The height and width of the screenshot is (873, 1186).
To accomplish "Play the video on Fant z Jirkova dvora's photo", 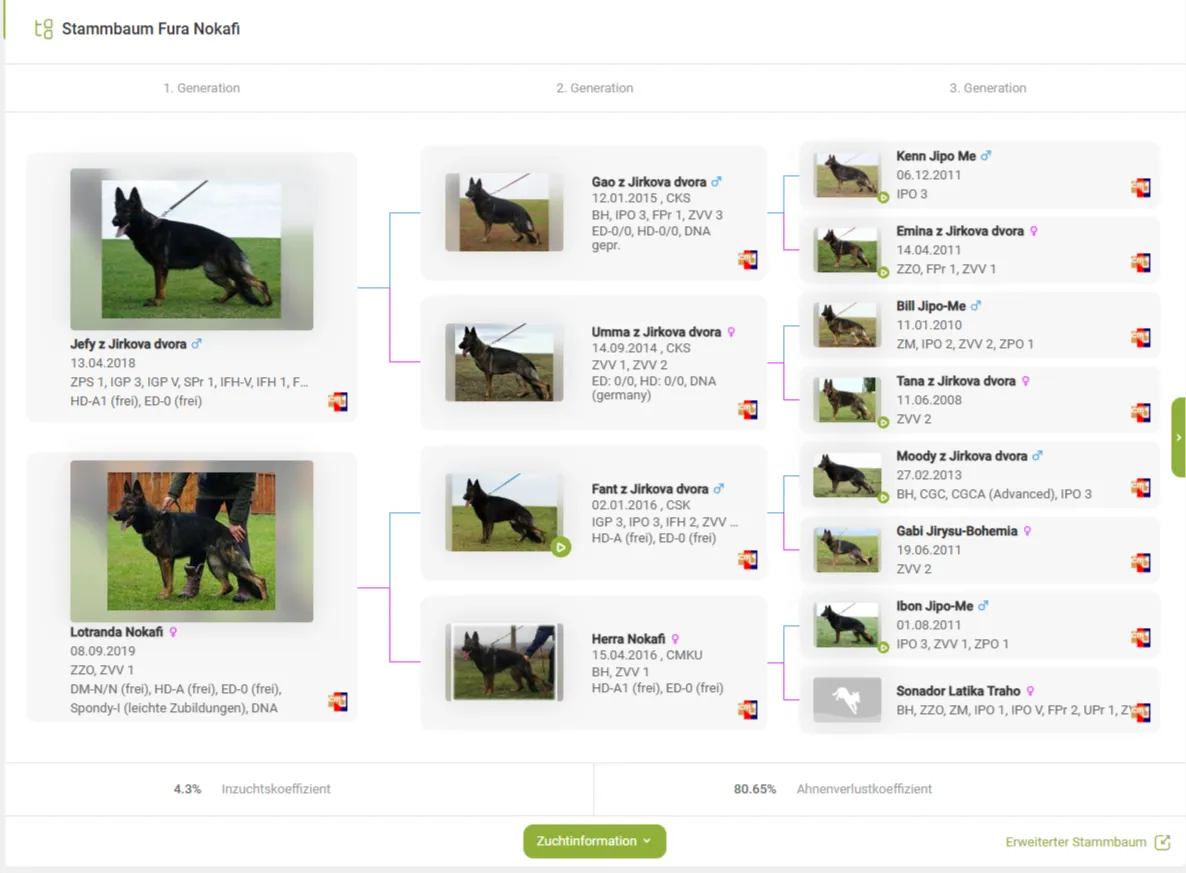I will (561, 547).
